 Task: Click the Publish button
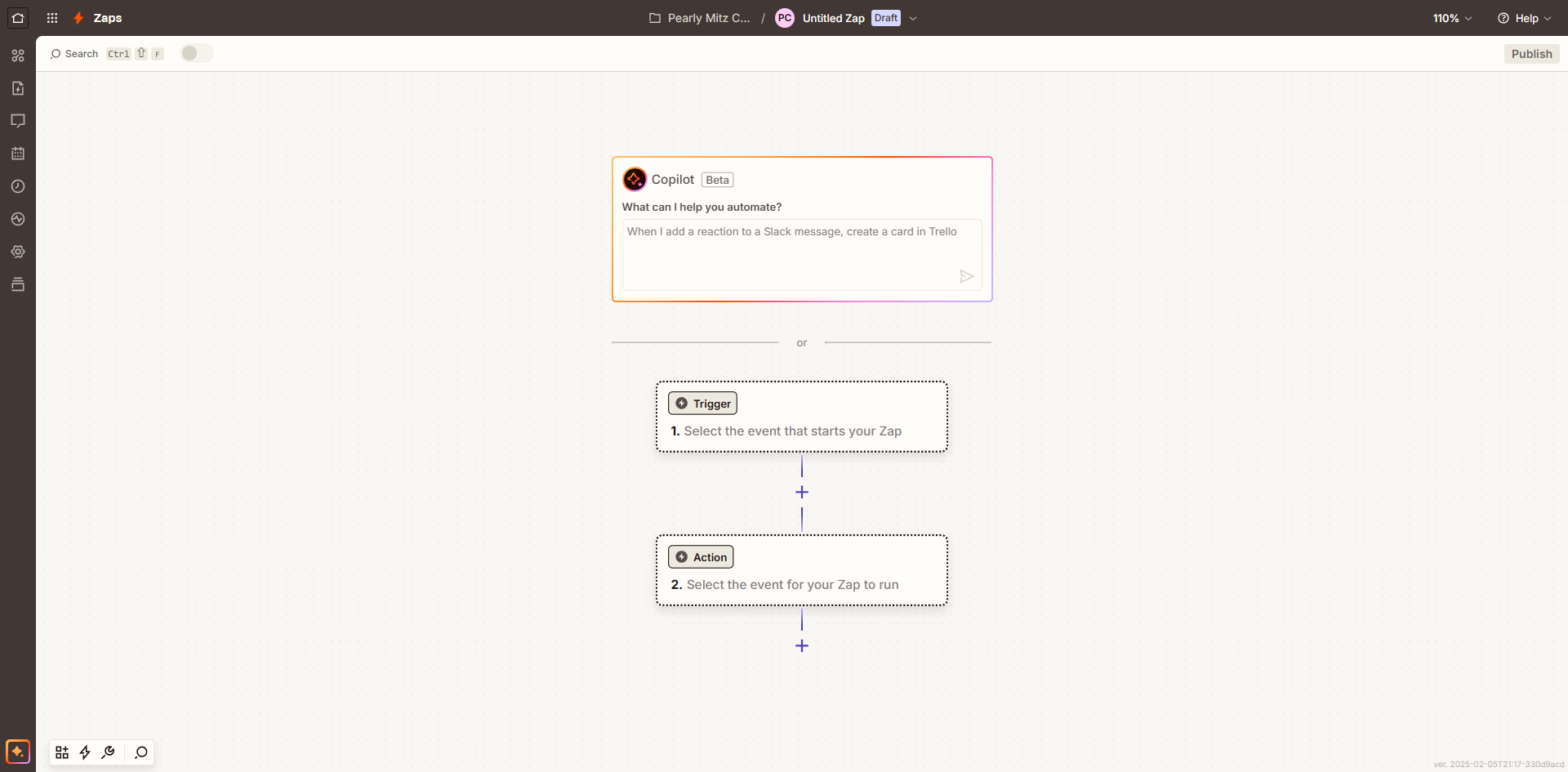coord(1531,54)
